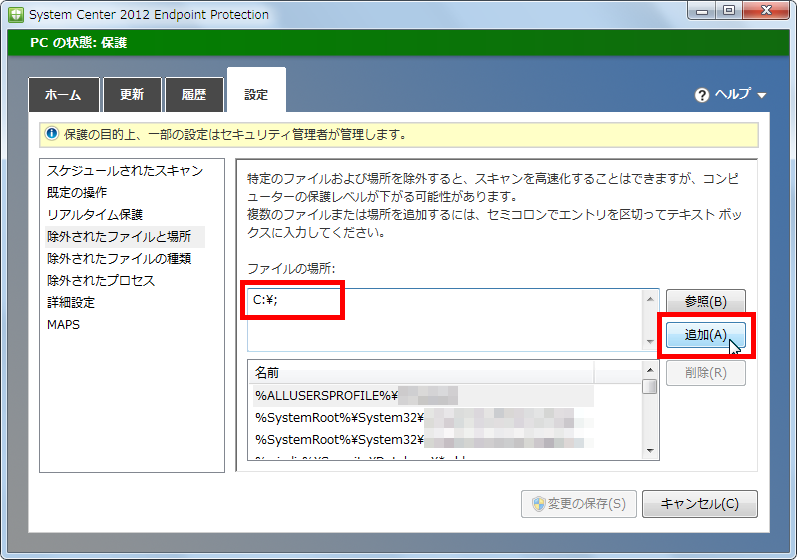The height and width of the screenshot is (560, 797).
Task: Select 除外されたプロセス item
Action: click(101, 281)
